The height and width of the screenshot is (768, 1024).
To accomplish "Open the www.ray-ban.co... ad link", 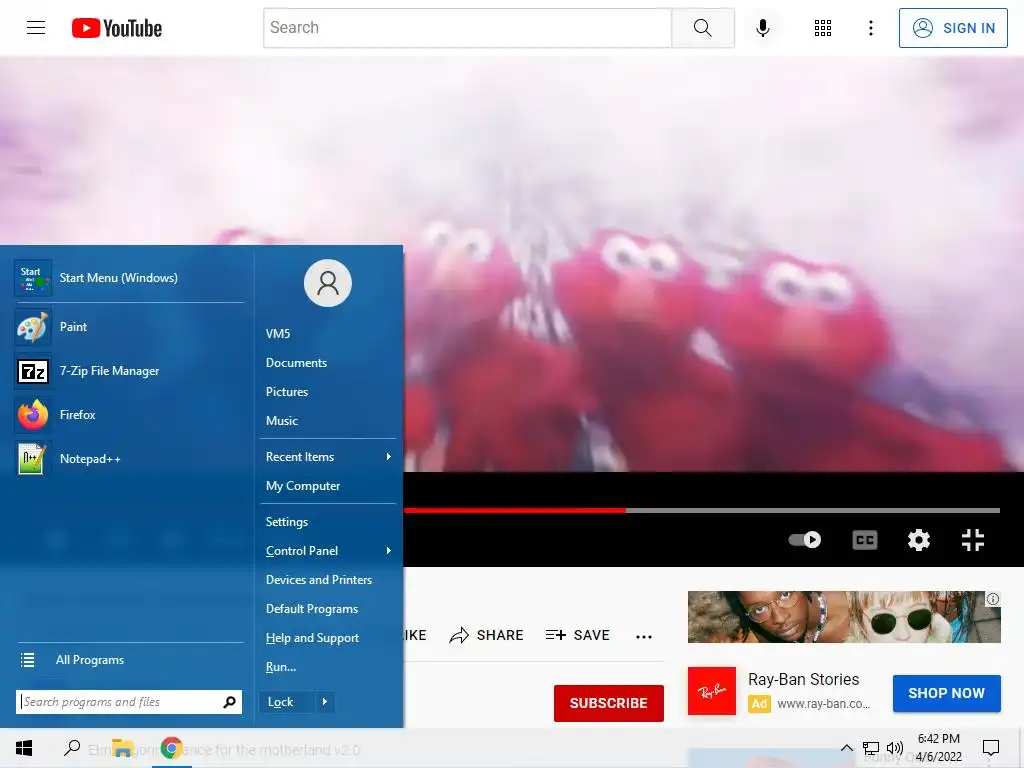I will [x=824, y=704].
